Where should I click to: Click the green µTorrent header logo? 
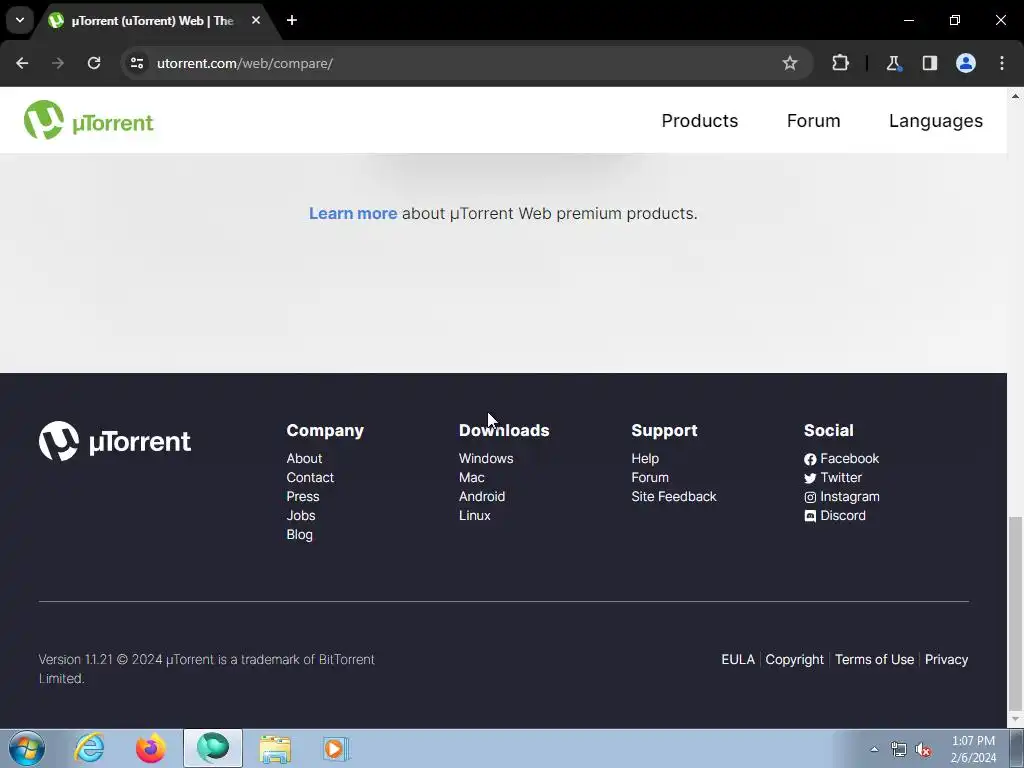pos(89,120)
